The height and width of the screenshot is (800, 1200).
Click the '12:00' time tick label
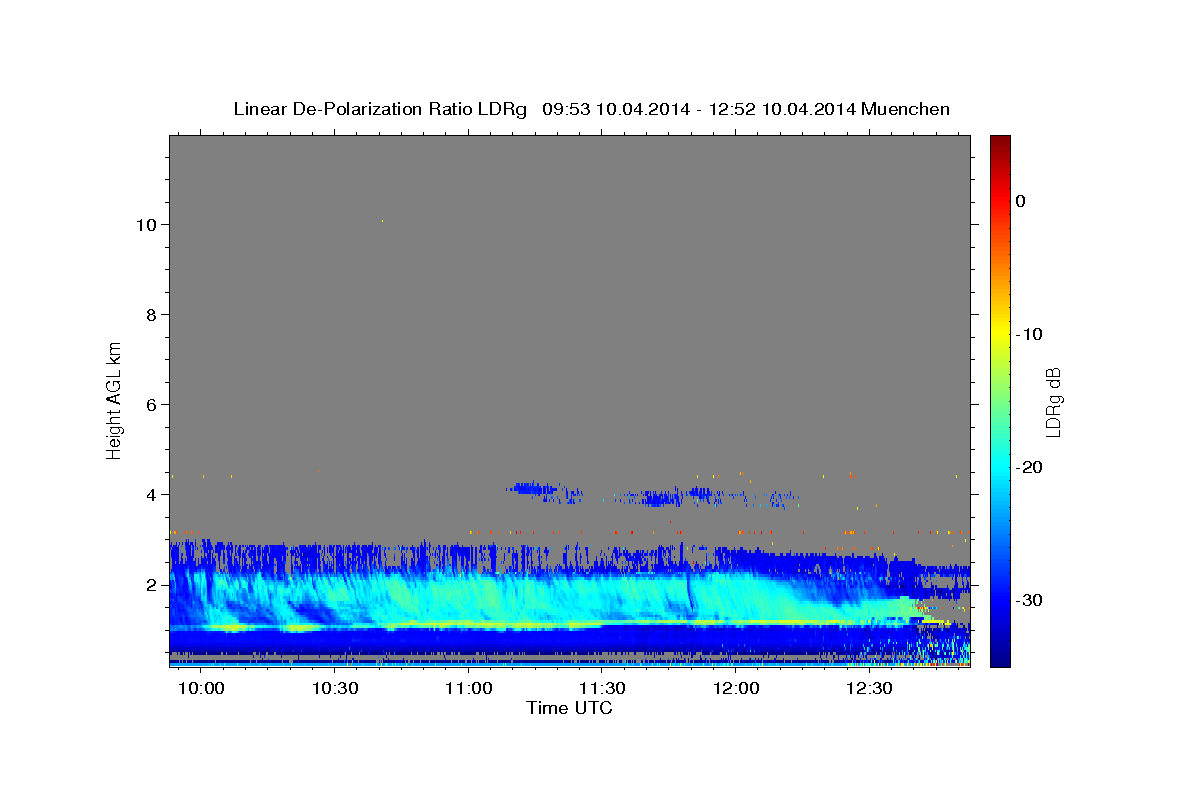[x=736, y=689]
